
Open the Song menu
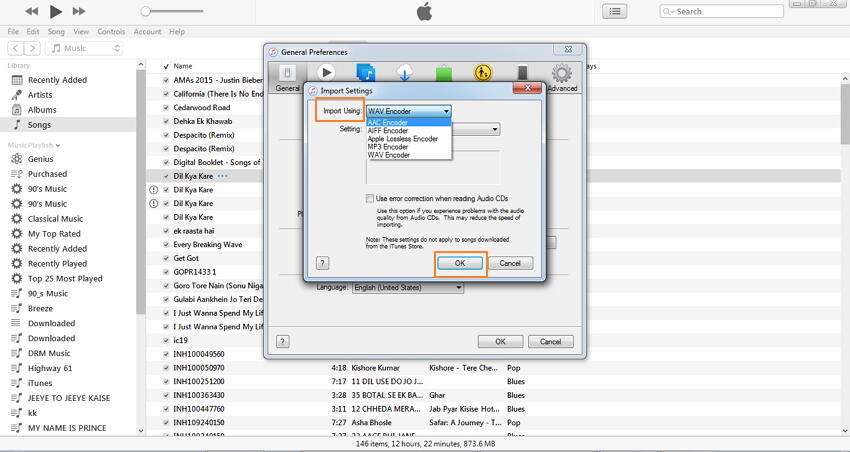pos(56,31)
